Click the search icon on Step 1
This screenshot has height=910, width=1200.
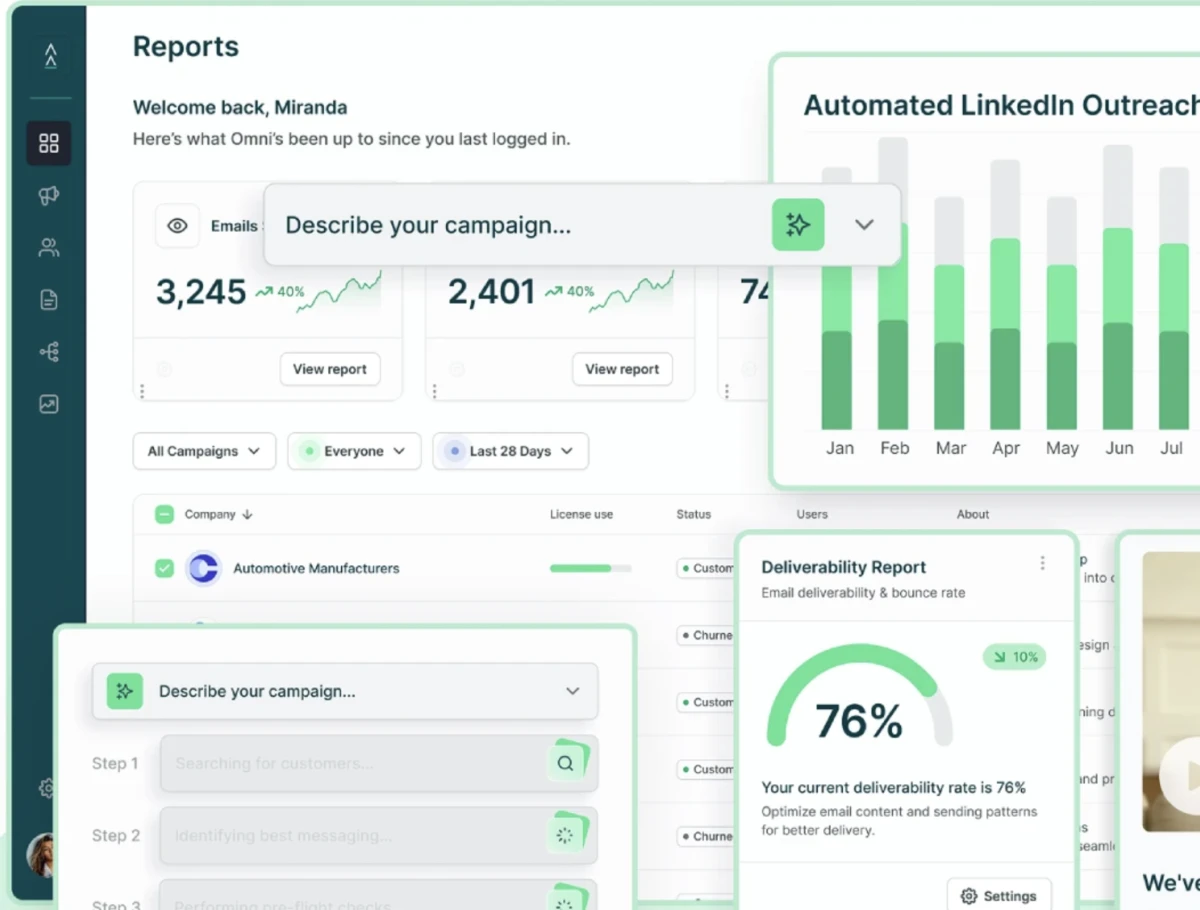click(566, 763)
